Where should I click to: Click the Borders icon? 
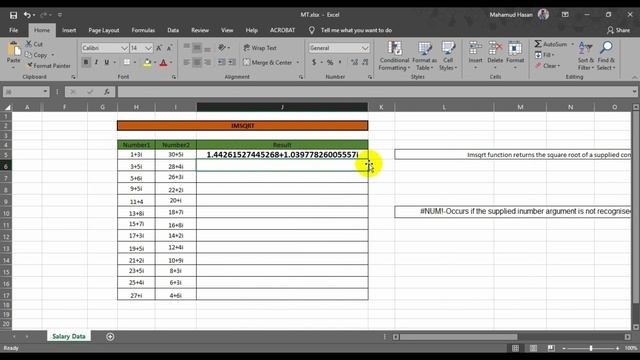click(x=127, y=62)
